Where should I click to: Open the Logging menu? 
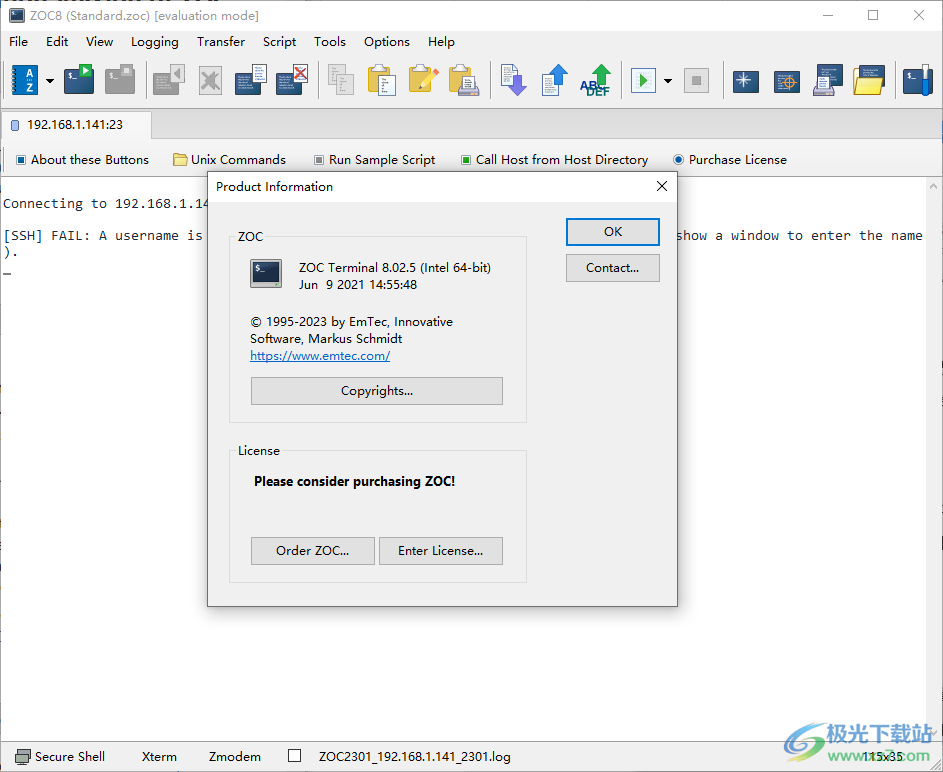click(x=155, y=41)
